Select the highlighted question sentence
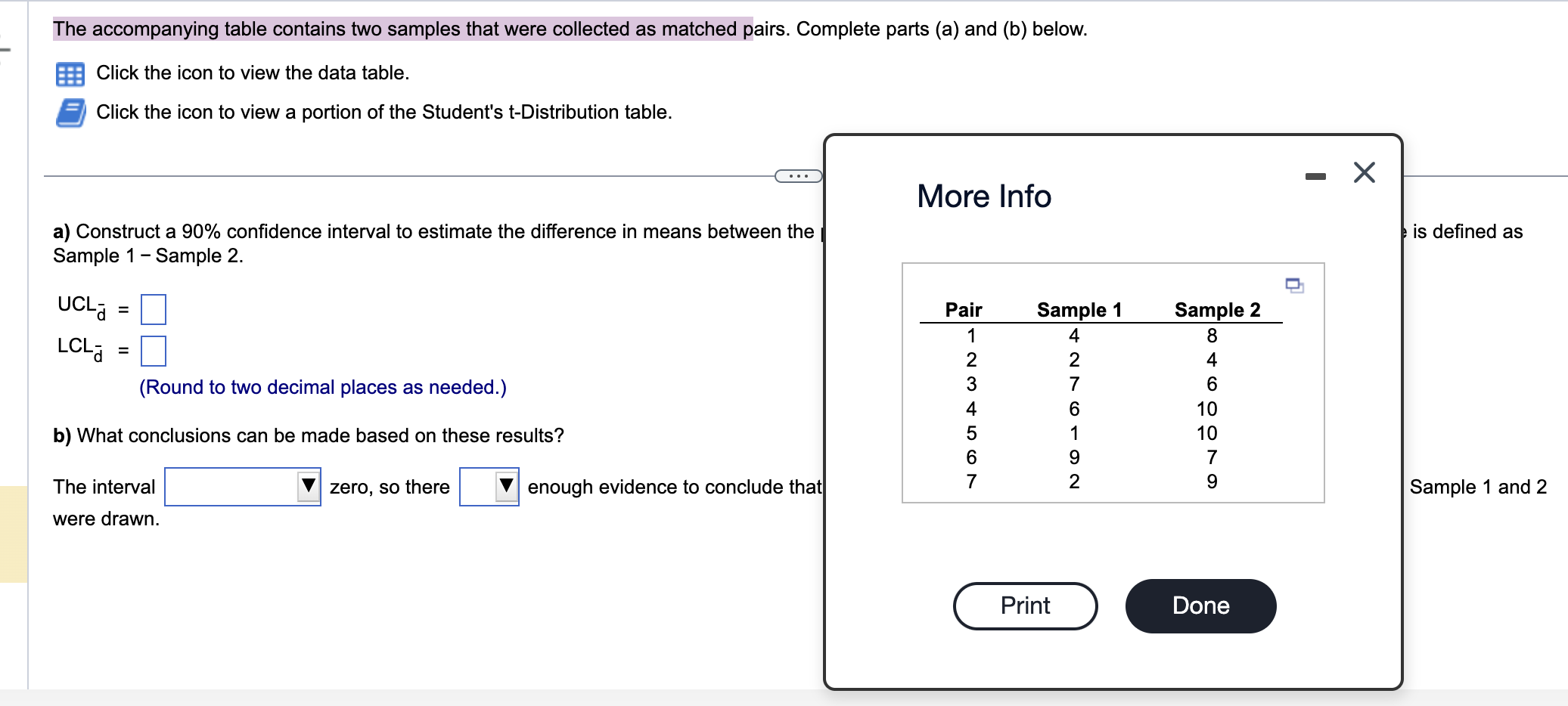The image size is (1568, 706). tap(401, 29)
